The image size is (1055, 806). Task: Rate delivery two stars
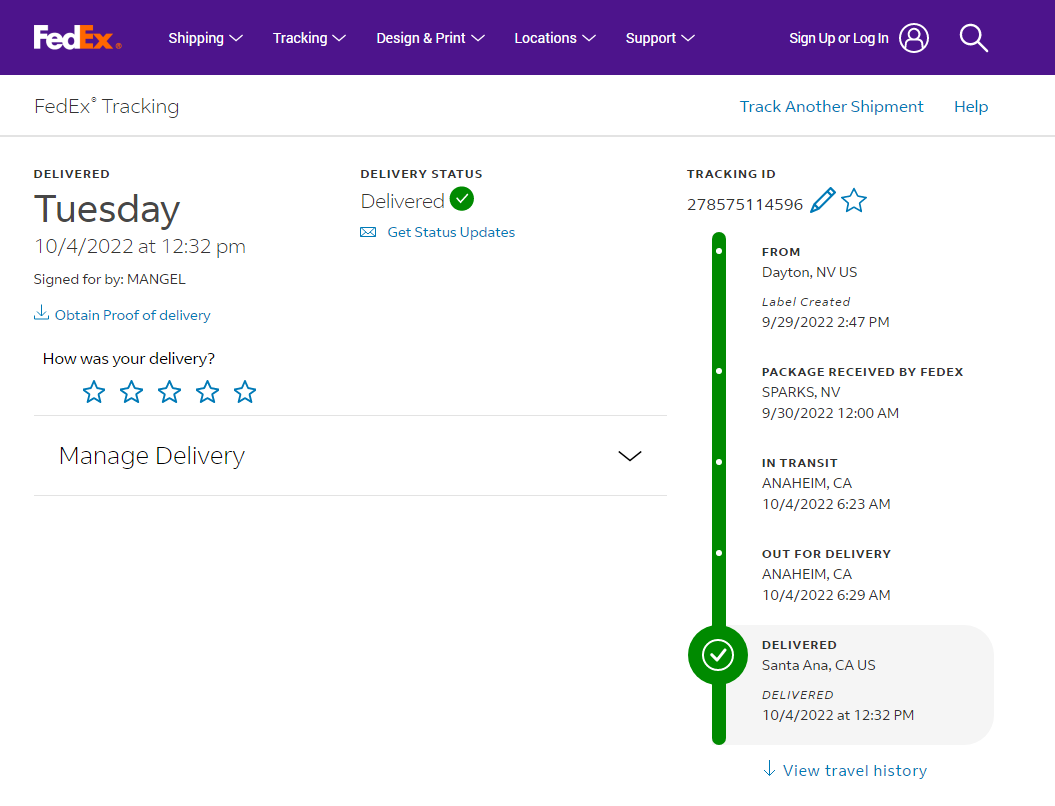click(131, 392)
